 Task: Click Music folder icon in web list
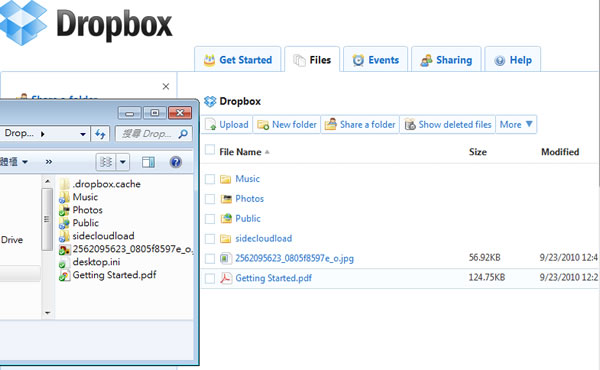pos(225,179)
